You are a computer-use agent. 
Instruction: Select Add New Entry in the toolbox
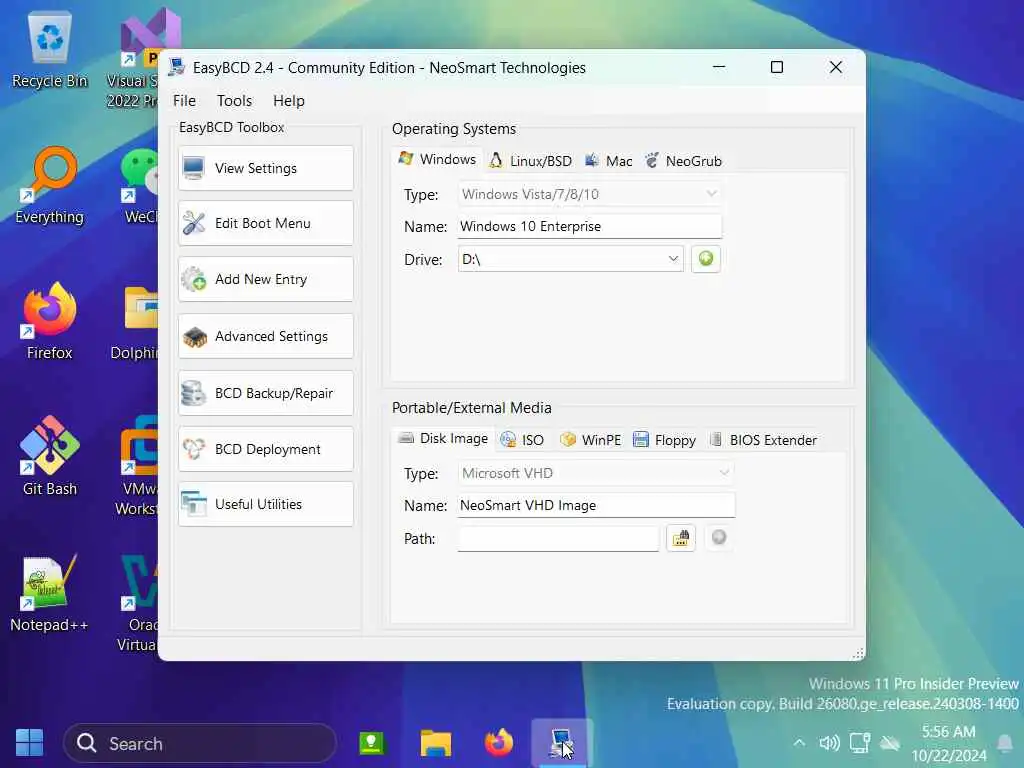(x=266, y=280)
